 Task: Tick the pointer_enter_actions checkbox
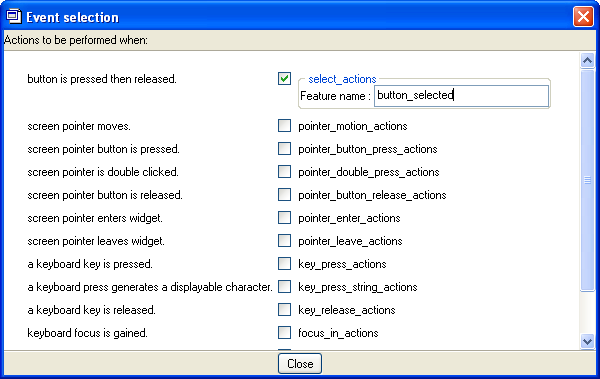pos(284,217)
